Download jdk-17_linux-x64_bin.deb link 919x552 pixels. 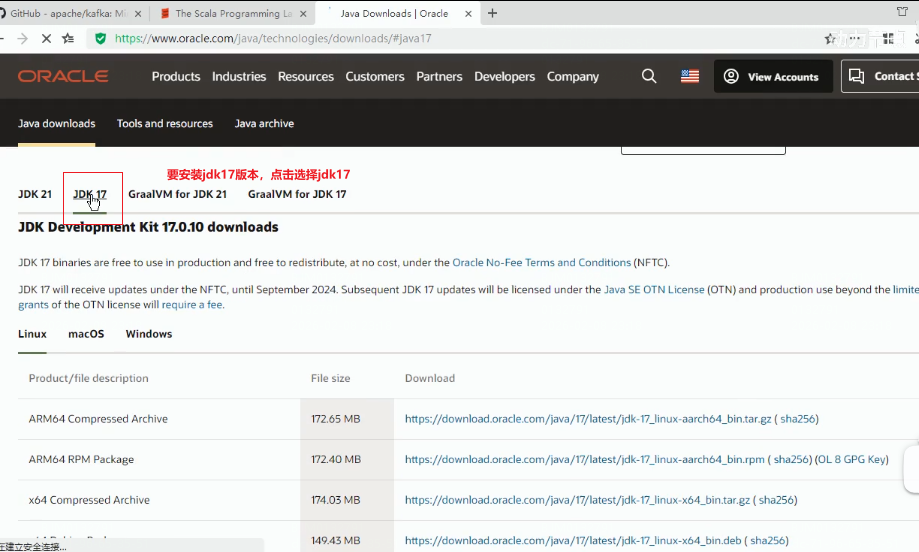pos(573,540)
